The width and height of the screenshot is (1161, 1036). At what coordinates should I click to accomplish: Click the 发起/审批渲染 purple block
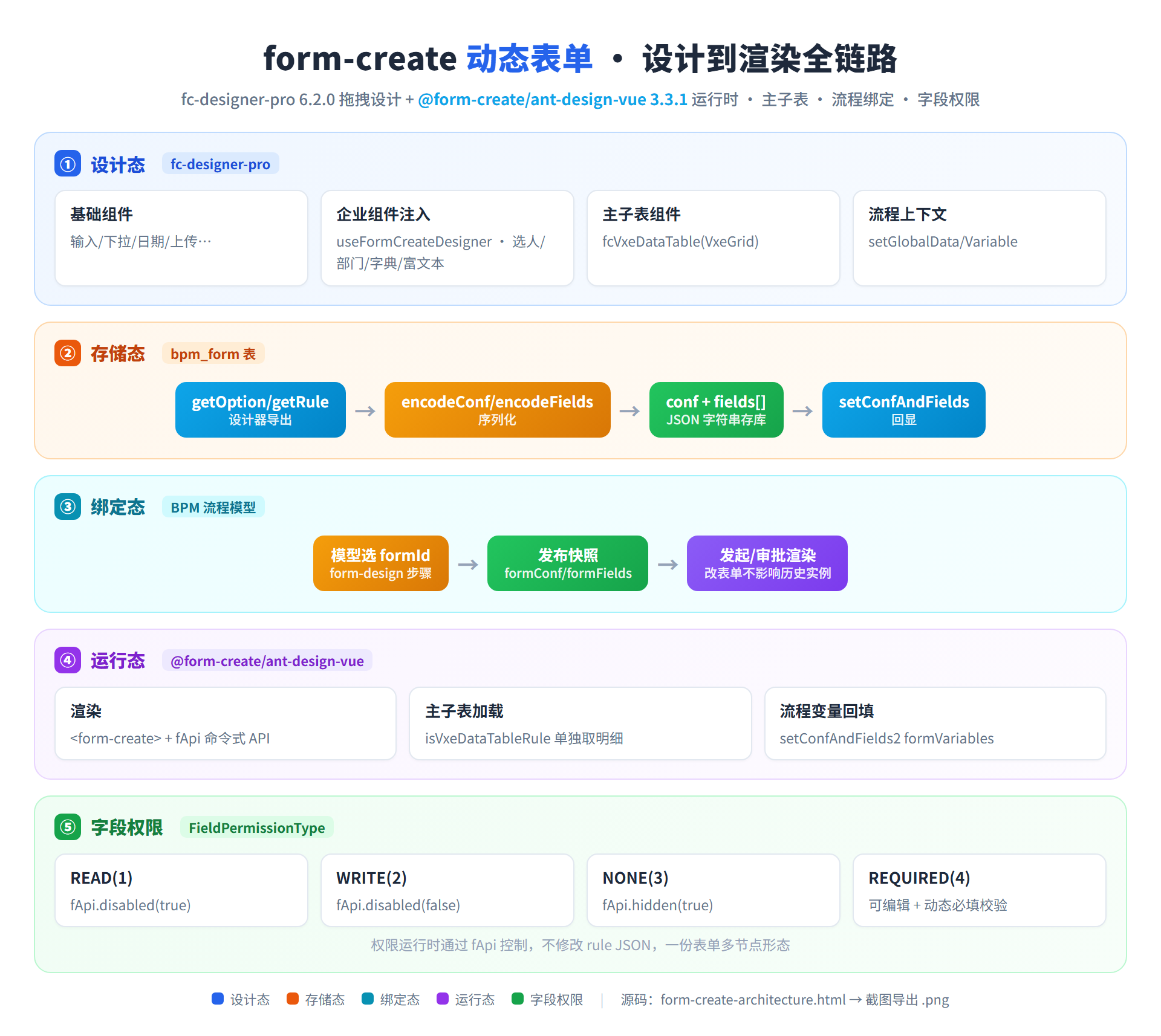point(767,563)
